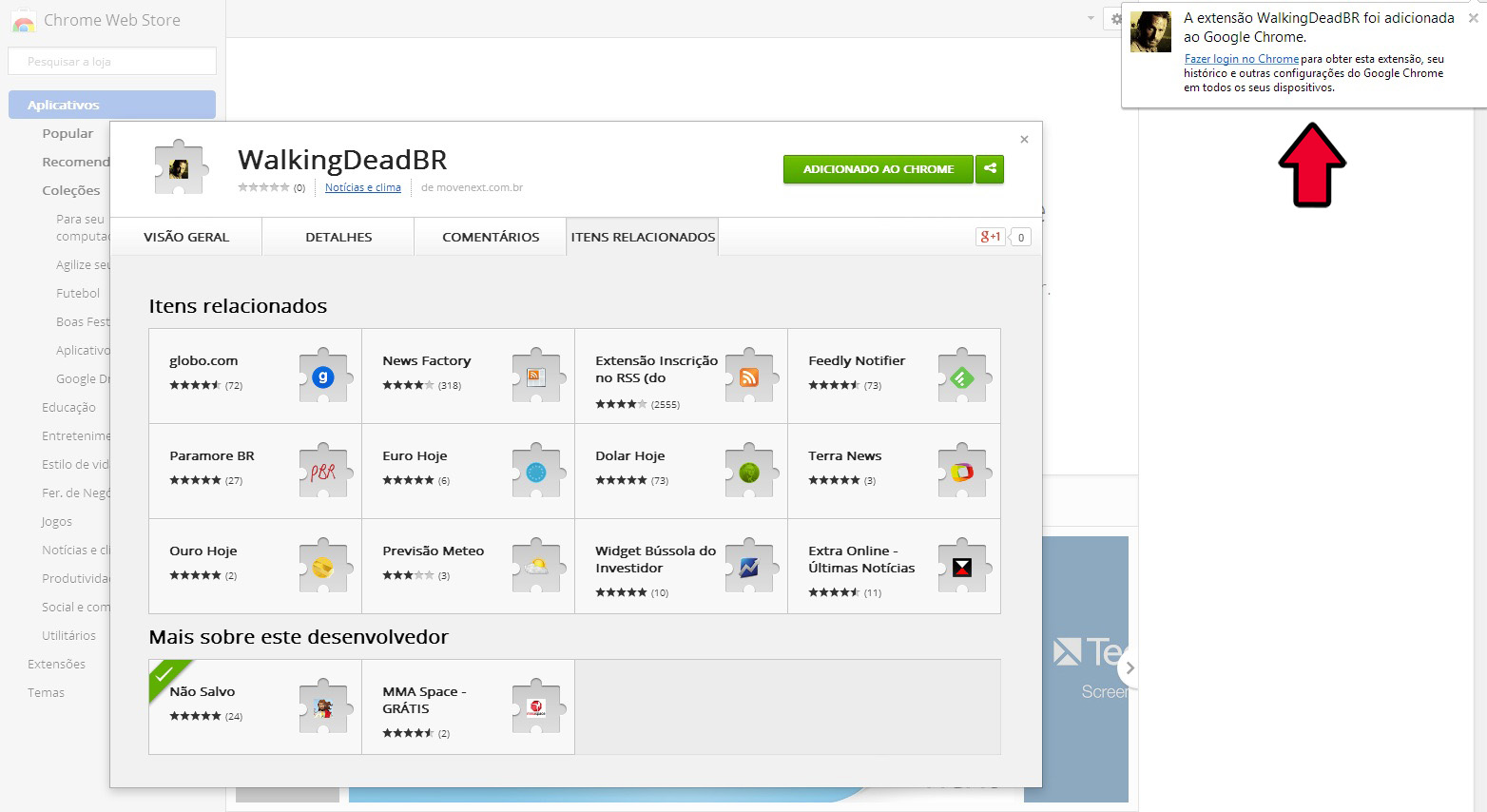The image size is (1487, 812).
Task: Click the Adicionado ao Chrome button
Action: tap(878, 168)
